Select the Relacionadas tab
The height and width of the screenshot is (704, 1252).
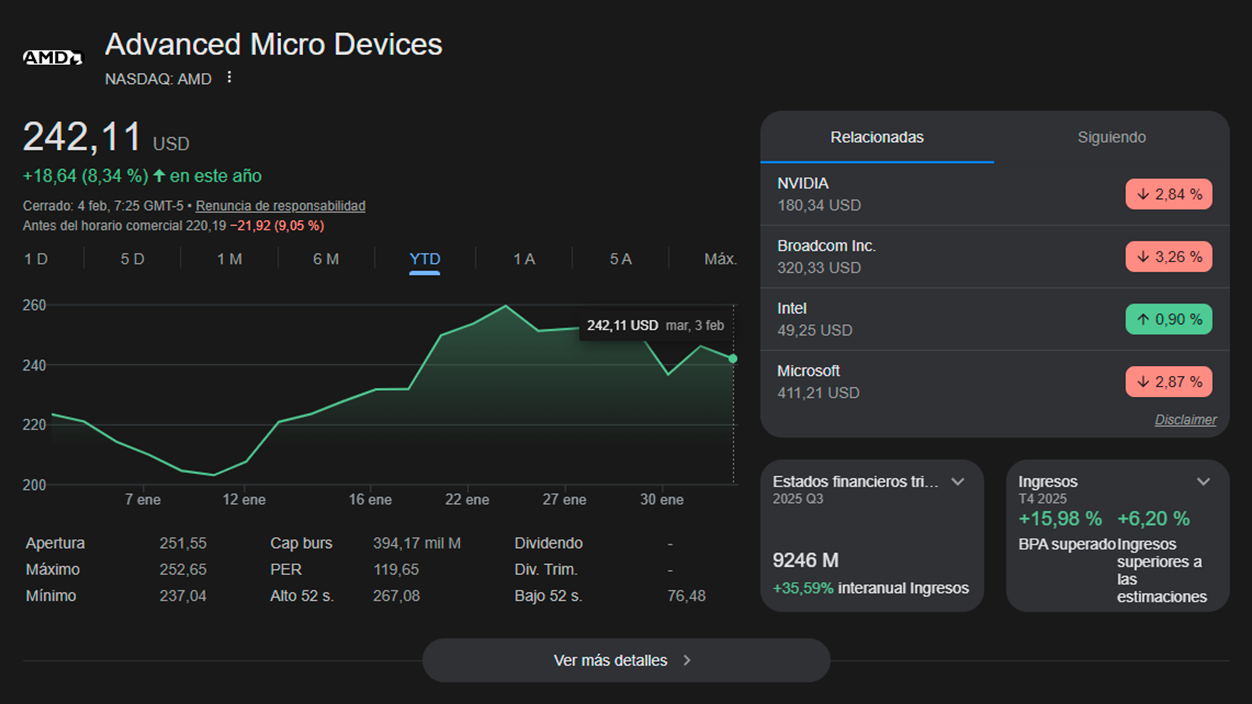[x=877, y=137]
